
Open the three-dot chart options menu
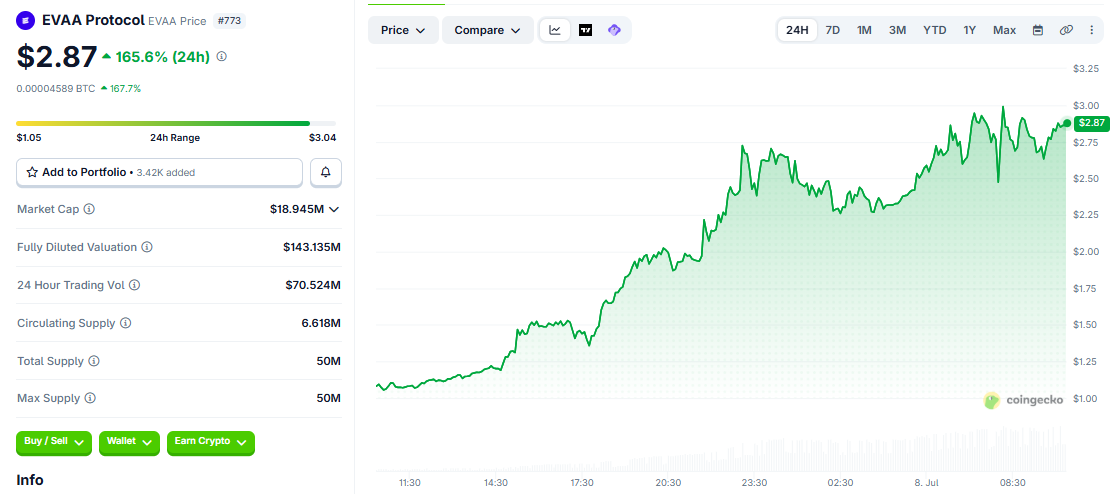coord(1092,30)
